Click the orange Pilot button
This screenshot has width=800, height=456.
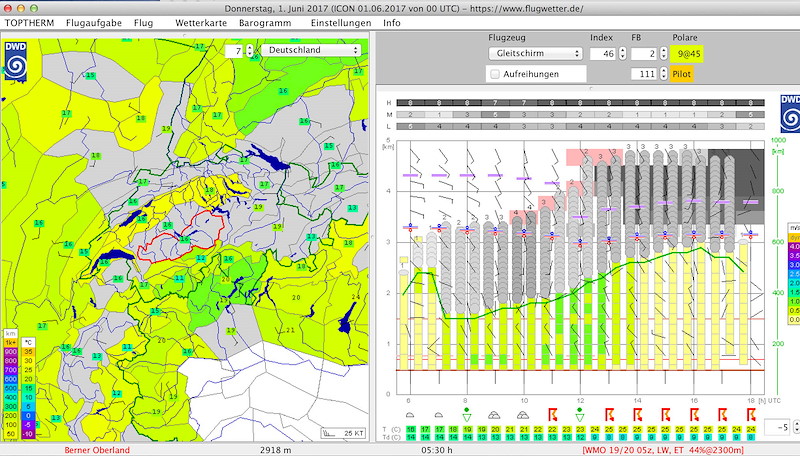tap(681, 74)
